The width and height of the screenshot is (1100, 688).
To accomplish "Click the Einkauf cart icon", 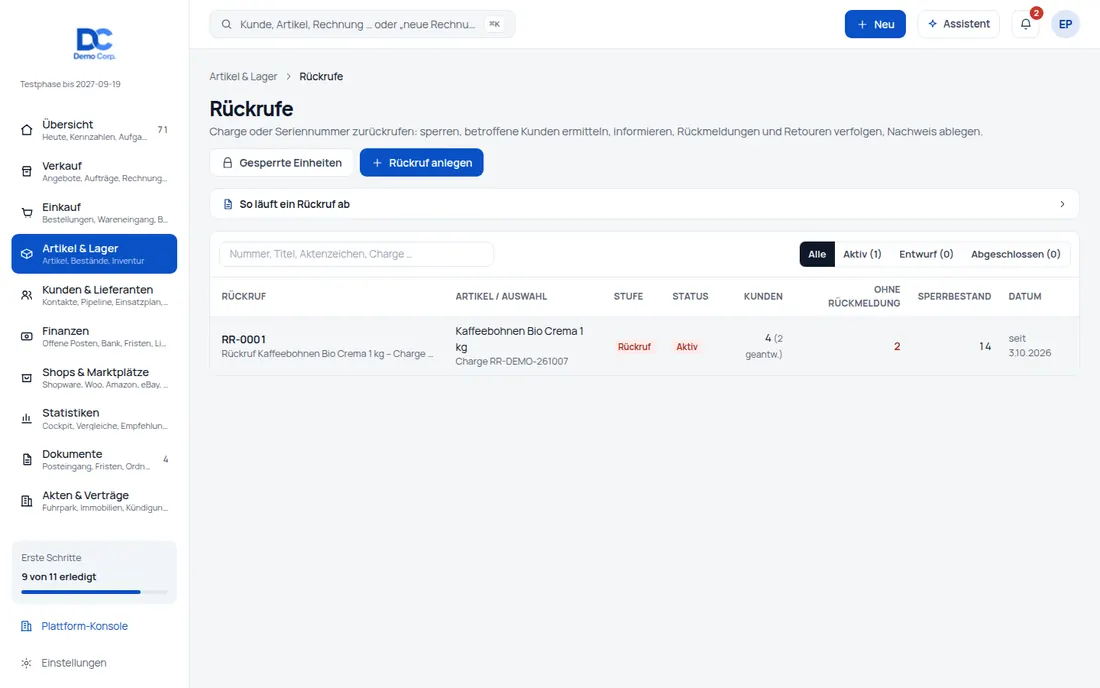I will [x=27, y=213].
